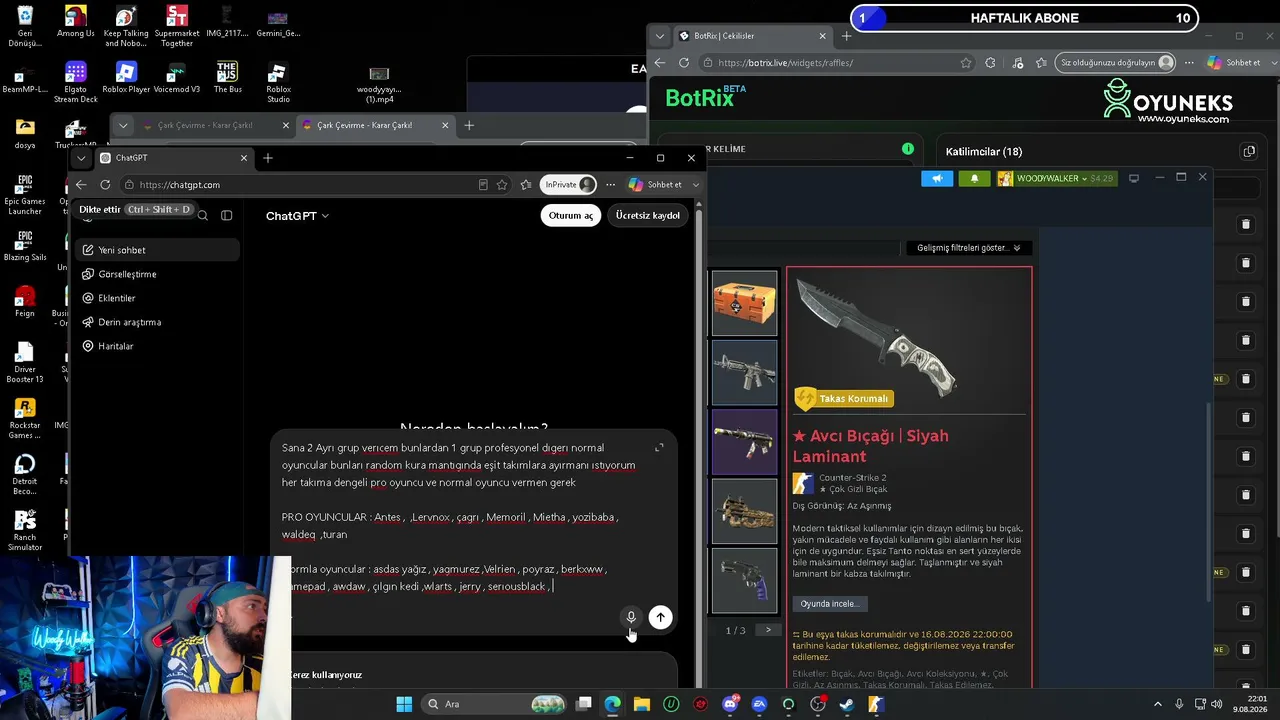Click the InPrivate profile button
Viewport: 1280px width, 720px height.
(569, 185)
